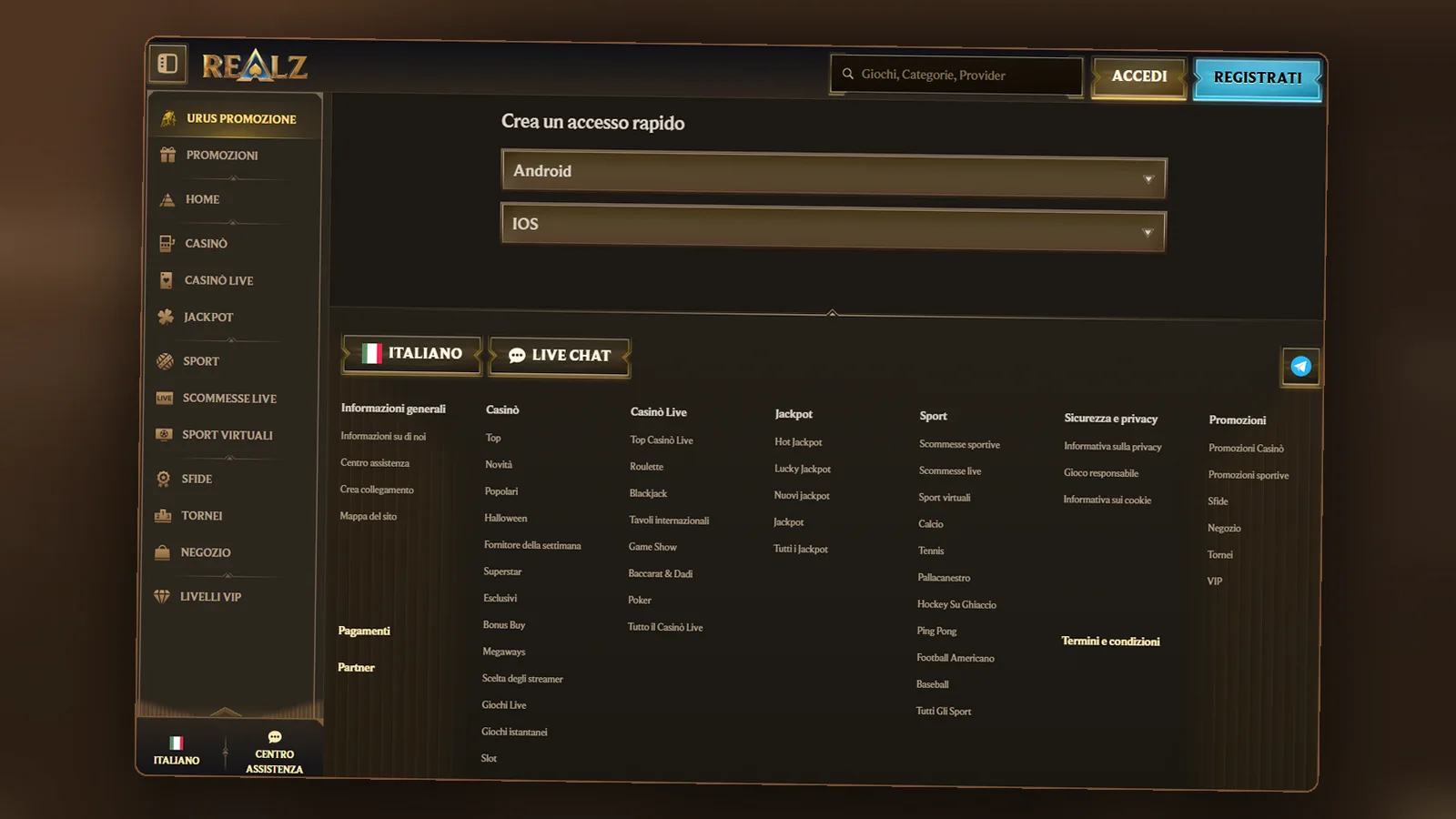This screenshot has height=819, width=1456.
Task: Open the Mappa del sito link
Action: coord(369,516)
